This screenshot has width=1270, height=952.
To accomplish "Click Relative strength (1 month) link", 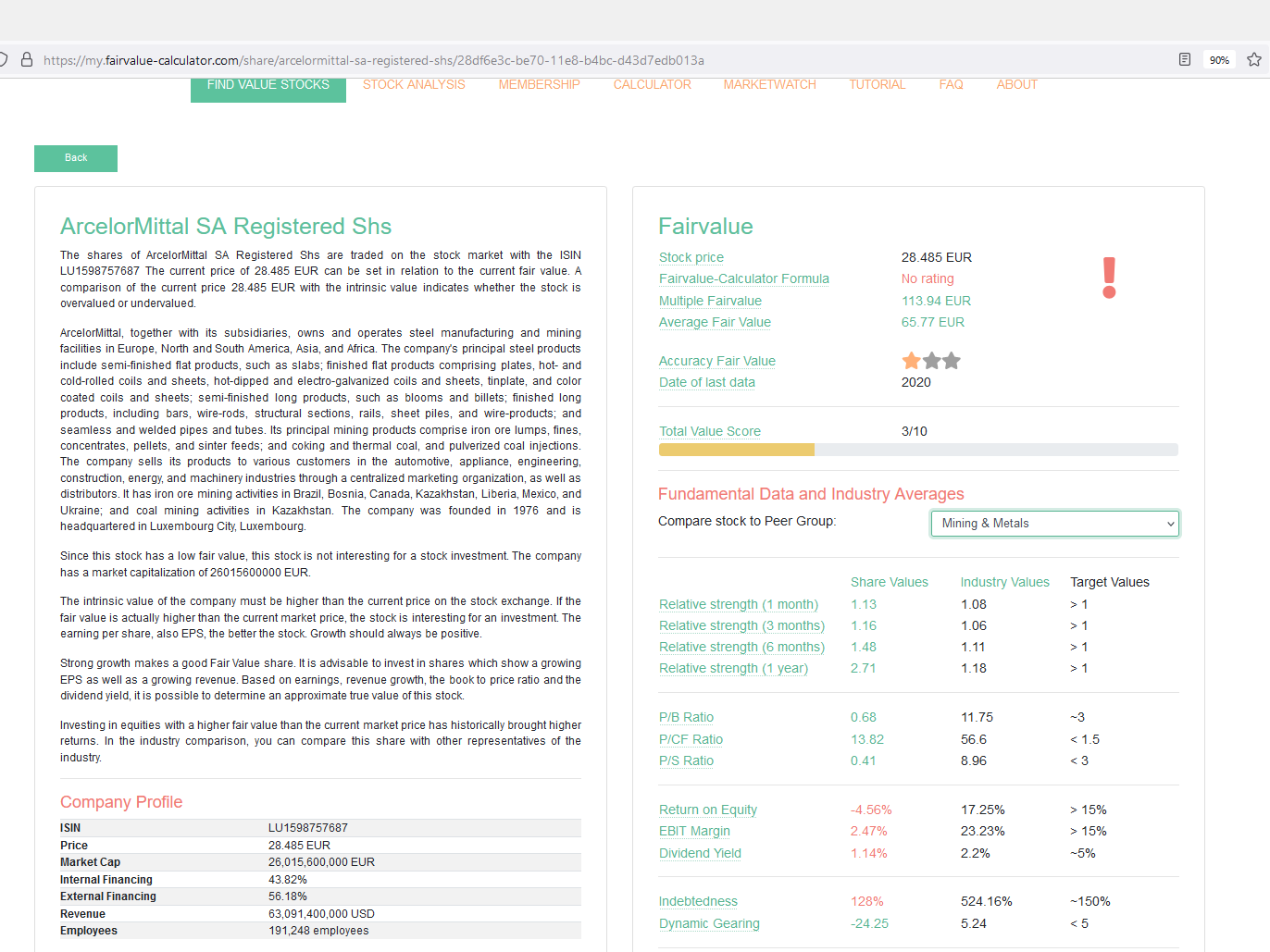I will [739, 604].
